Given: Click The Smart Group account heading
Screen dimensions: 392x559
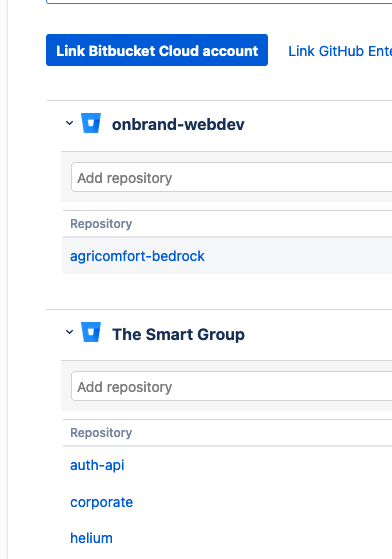Looking at the screenshot, I should pyautogui.click(x=178, y=334).
